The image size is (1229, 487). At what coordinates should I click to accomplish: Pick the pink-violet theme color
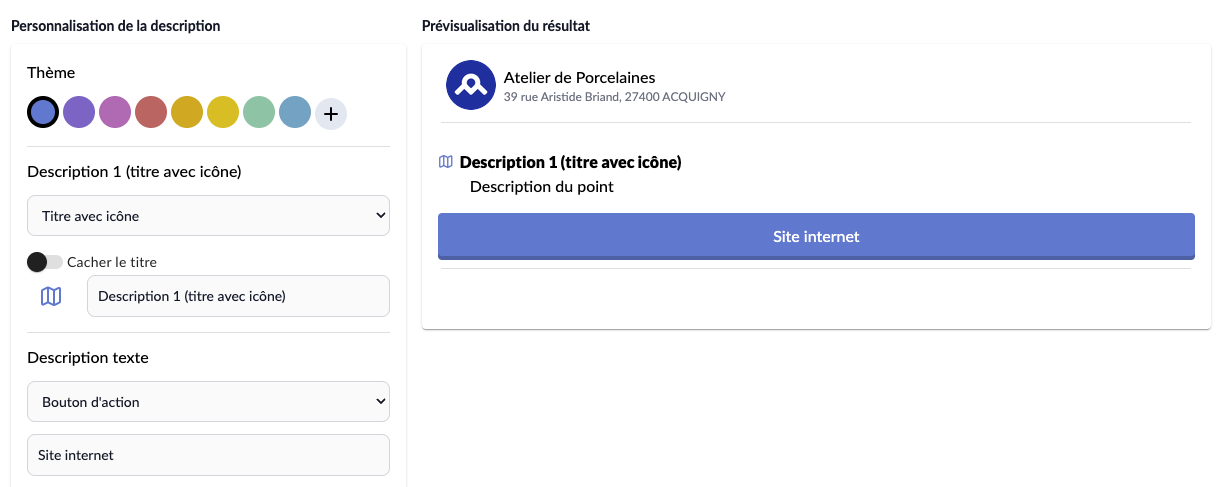115,113
